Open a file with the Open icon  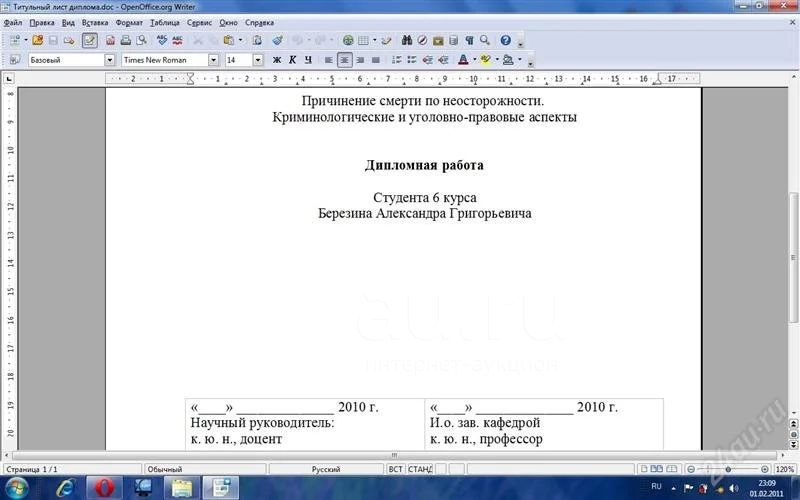tap(38, 40)
